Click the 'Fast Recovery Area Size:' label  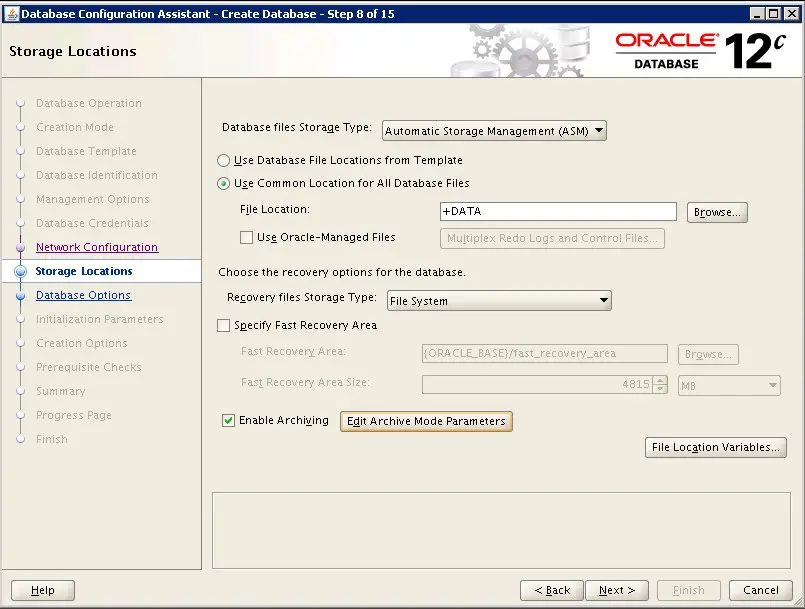coord(305,383)
